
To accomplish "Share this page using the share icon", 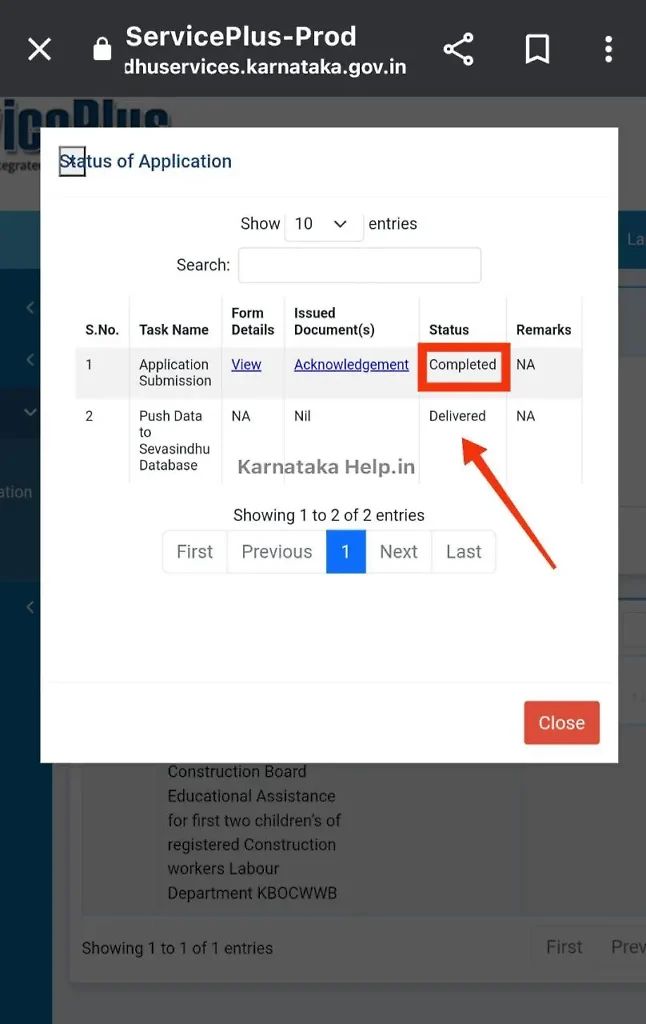I will (x=459, y=49).
